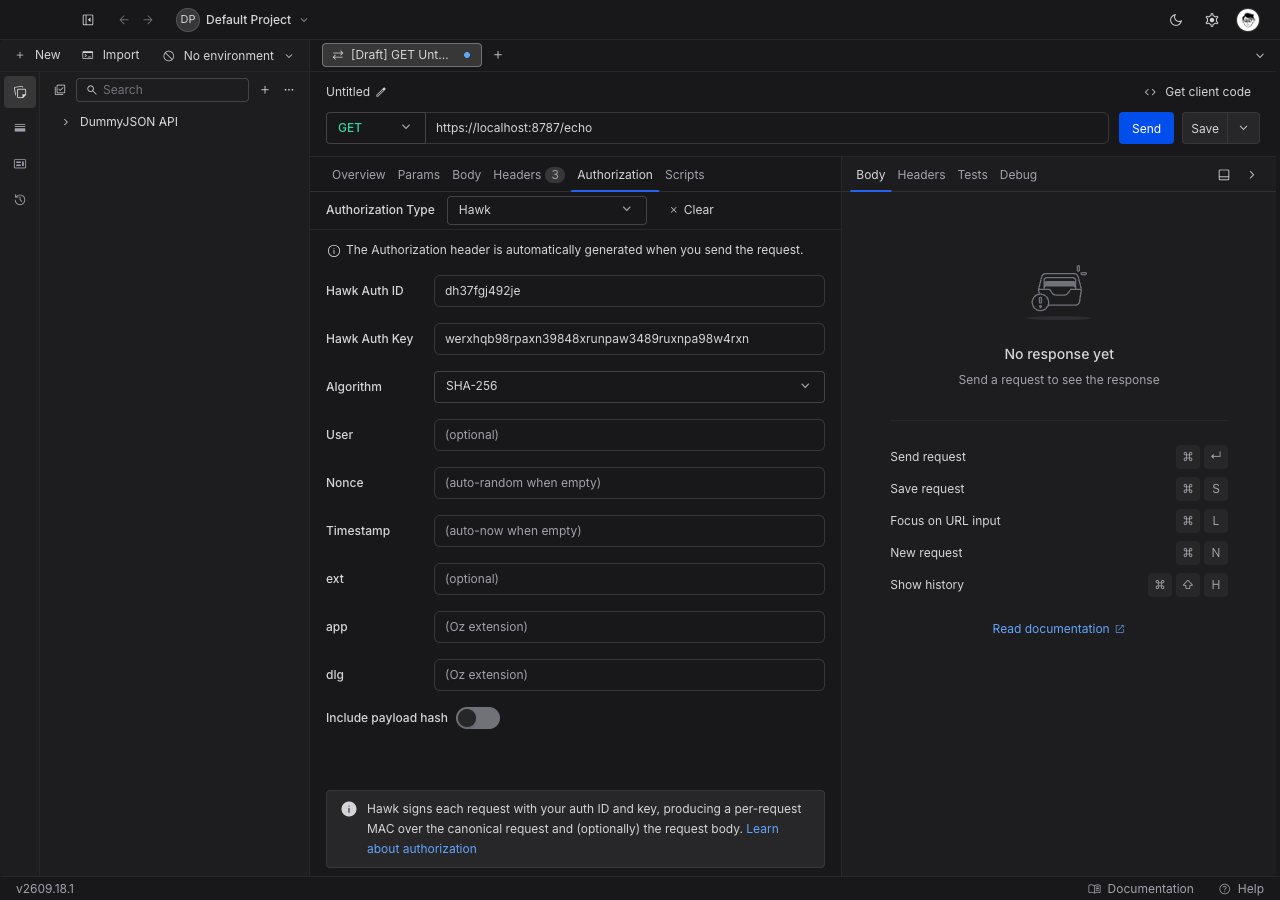Click Hawk Auth Key field
1280x900 pixels.
click(x=629, y=339)
